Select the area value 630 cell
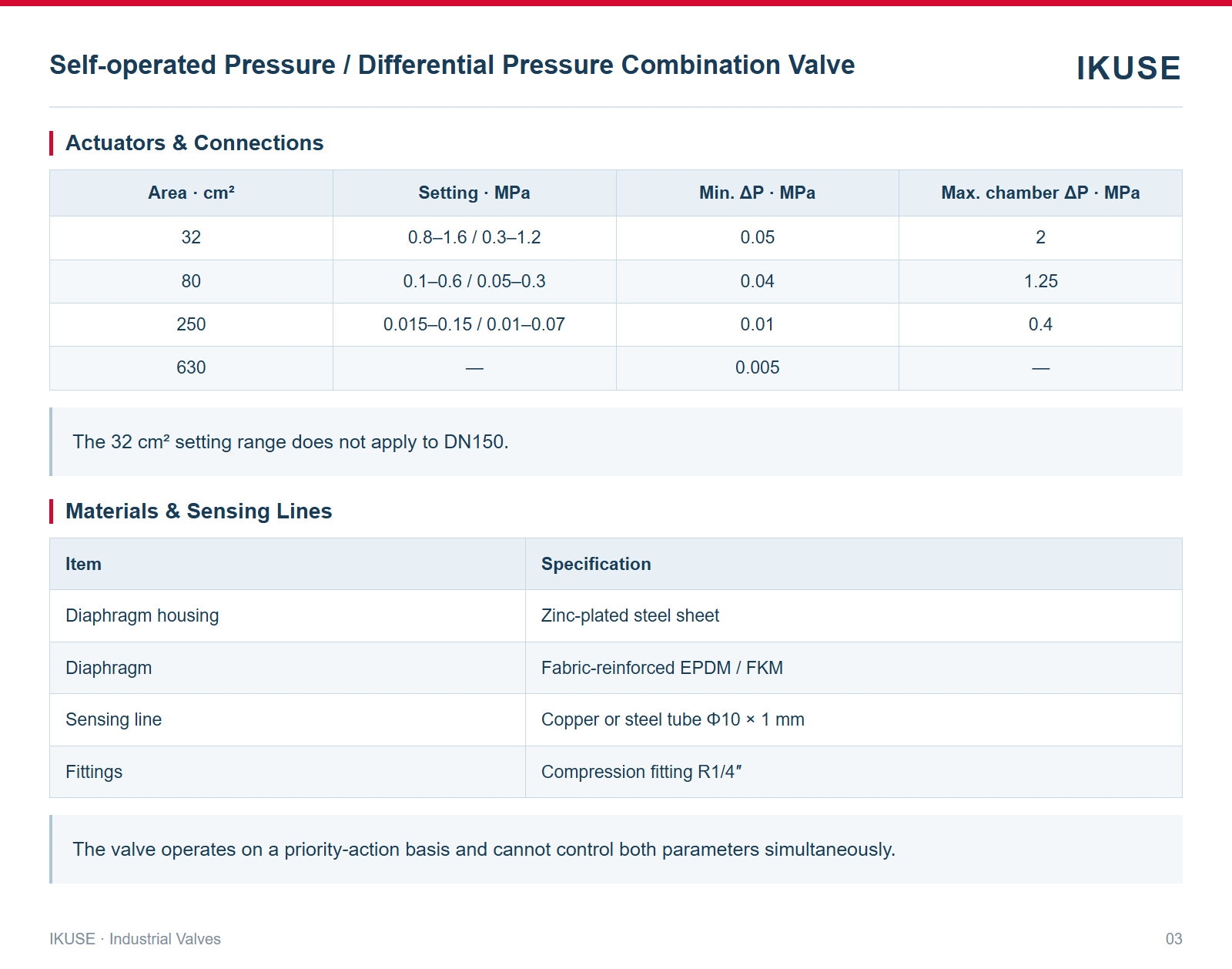1232x969 pixels. [x=191, y=367]
